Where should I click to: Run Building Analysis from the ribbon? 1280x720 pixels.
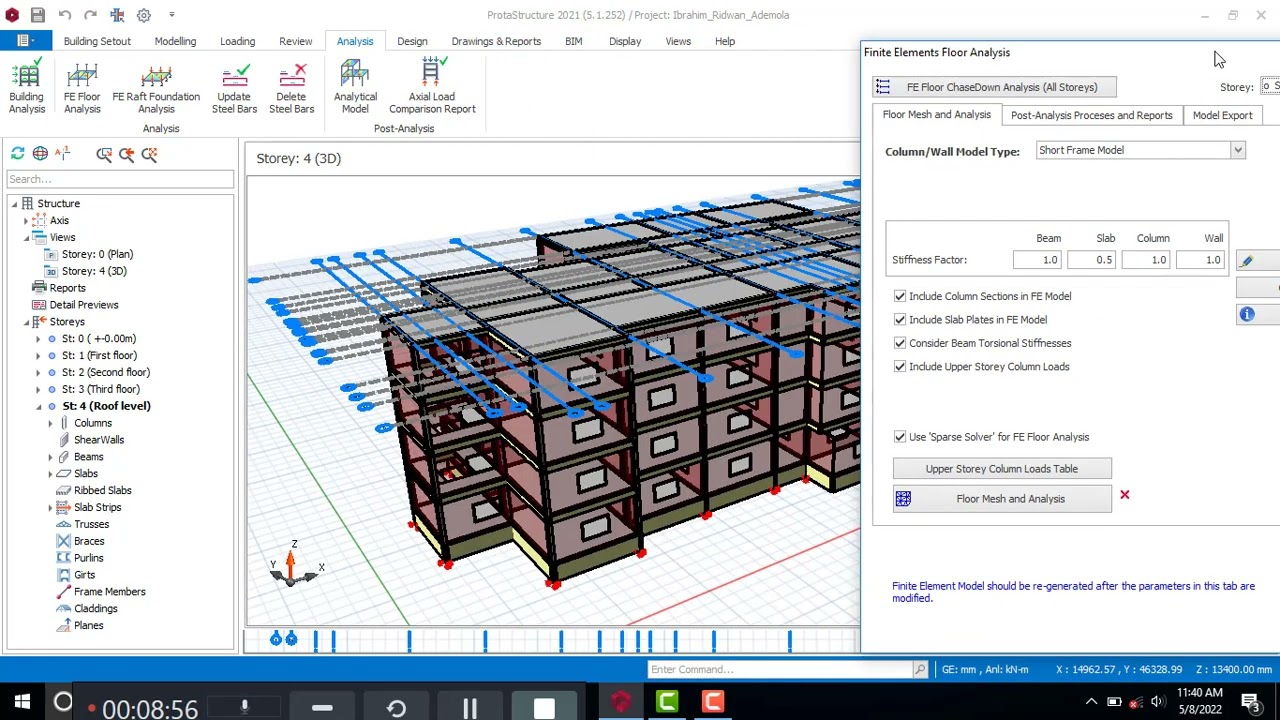pos(27,87)
